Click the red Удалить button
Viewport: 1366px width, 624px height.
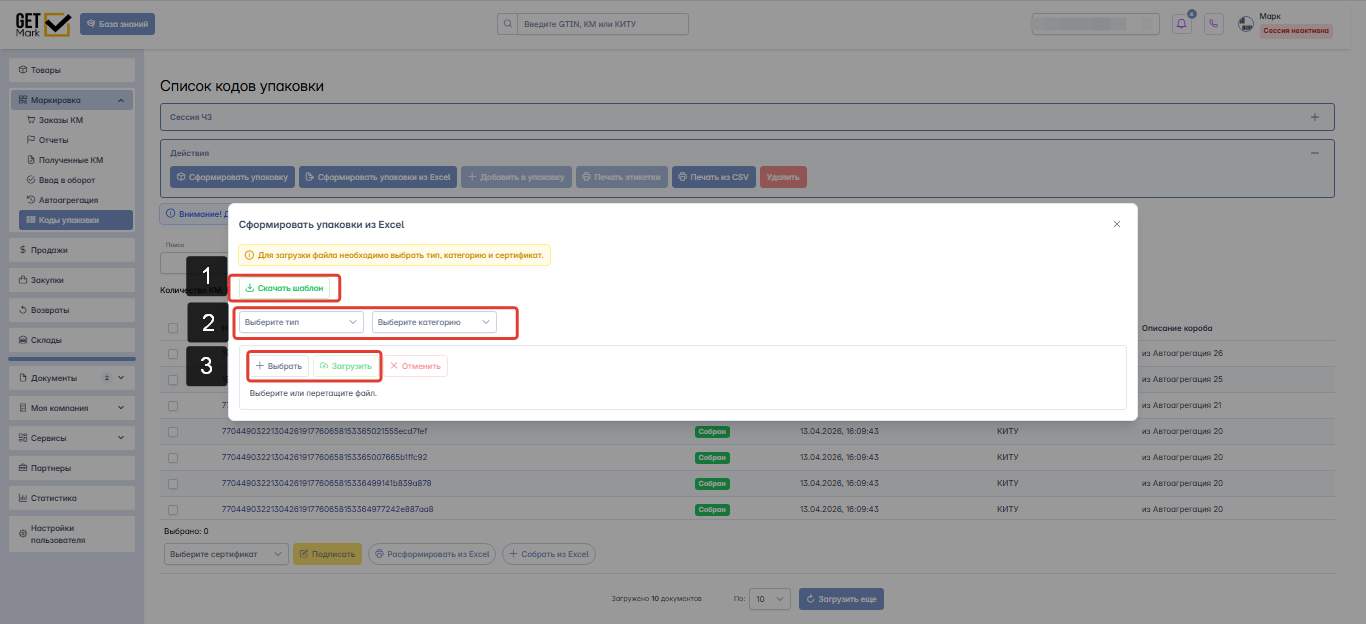tap(783, 177)
